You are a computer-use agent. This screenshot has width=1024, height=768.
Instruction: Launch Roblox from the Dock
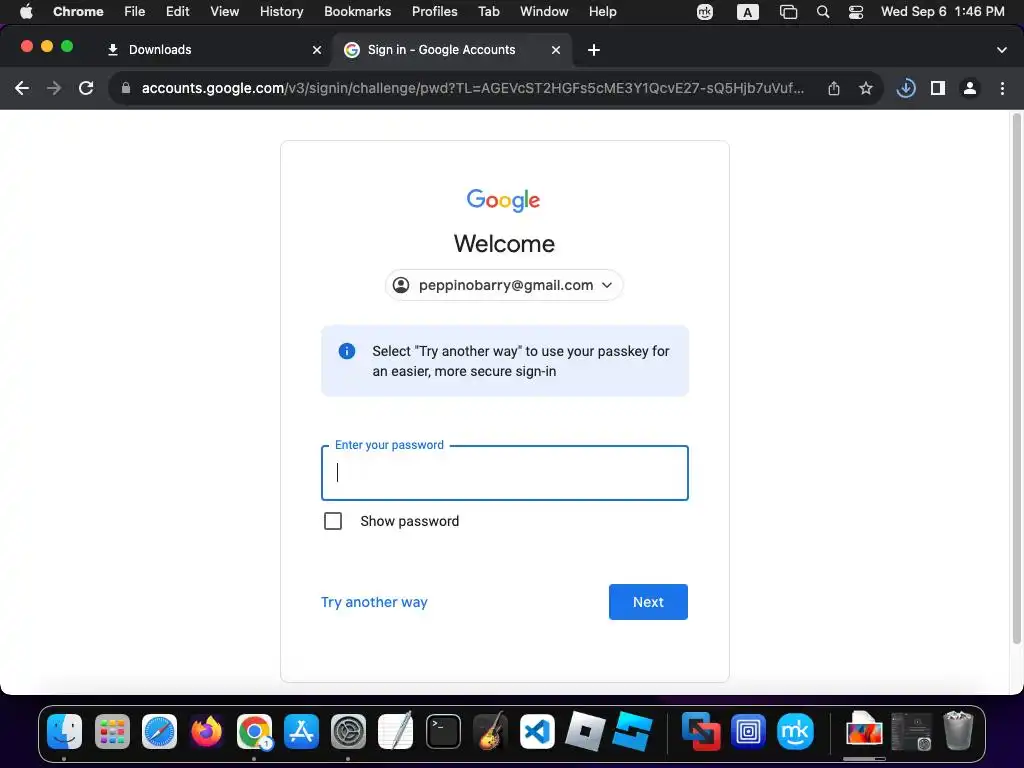coord(585,731)
